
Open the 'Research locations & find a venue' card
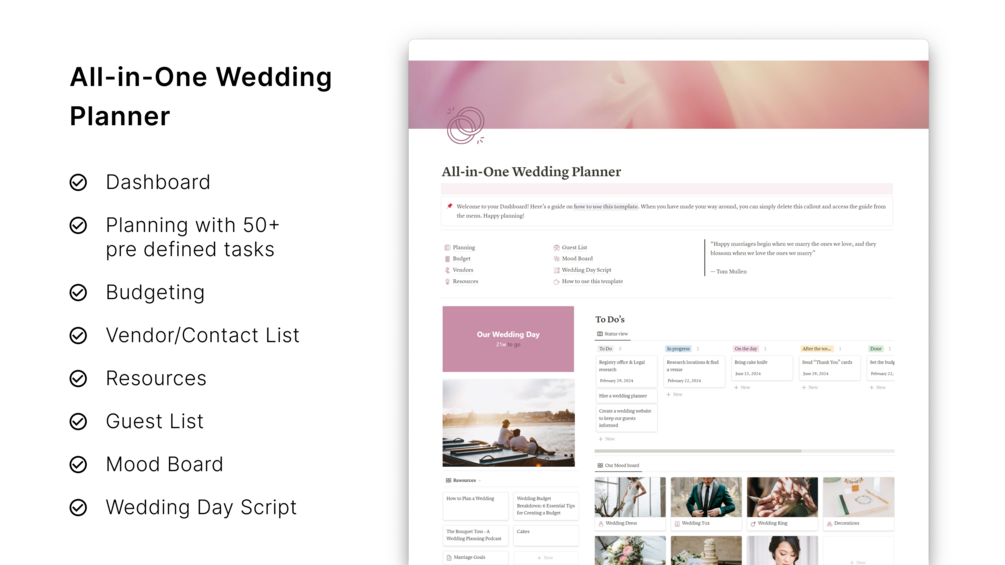[x=694, y=371]
